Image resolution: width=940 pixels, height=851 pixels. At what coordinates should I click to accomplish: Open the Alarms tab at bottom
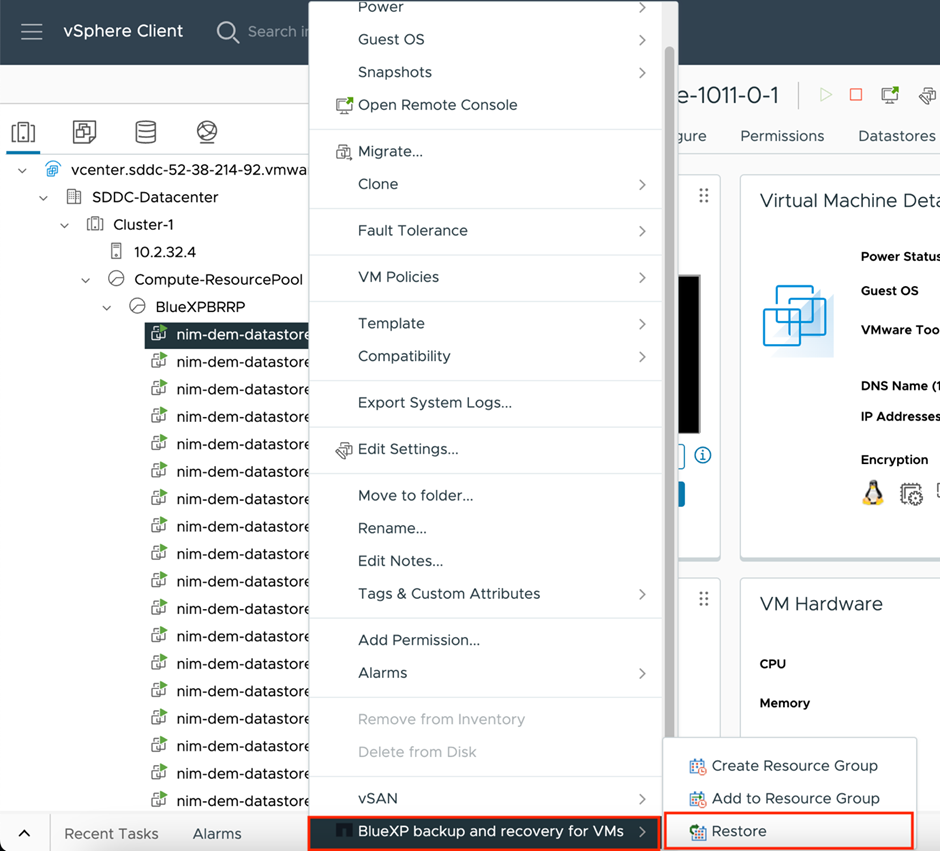pos(217,833)
